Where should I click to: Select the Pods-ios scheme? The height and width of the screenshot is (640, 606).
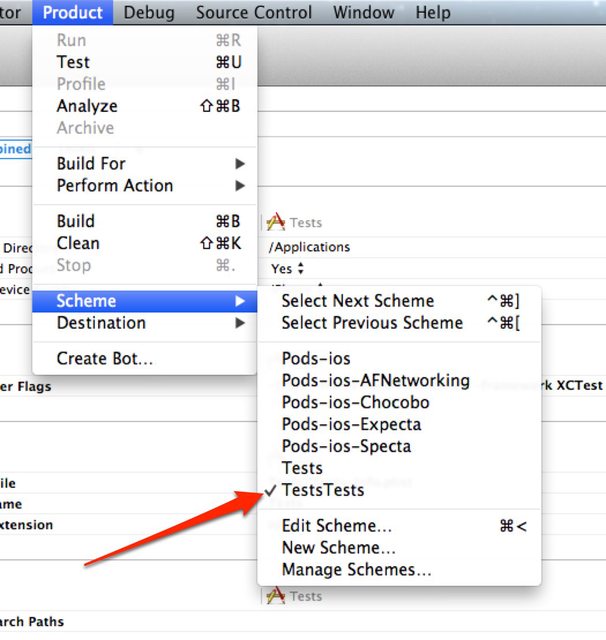399,358
